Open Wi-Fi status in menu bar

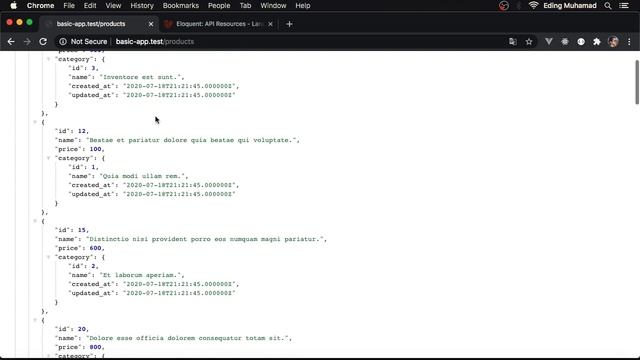(x=533, y=6)
